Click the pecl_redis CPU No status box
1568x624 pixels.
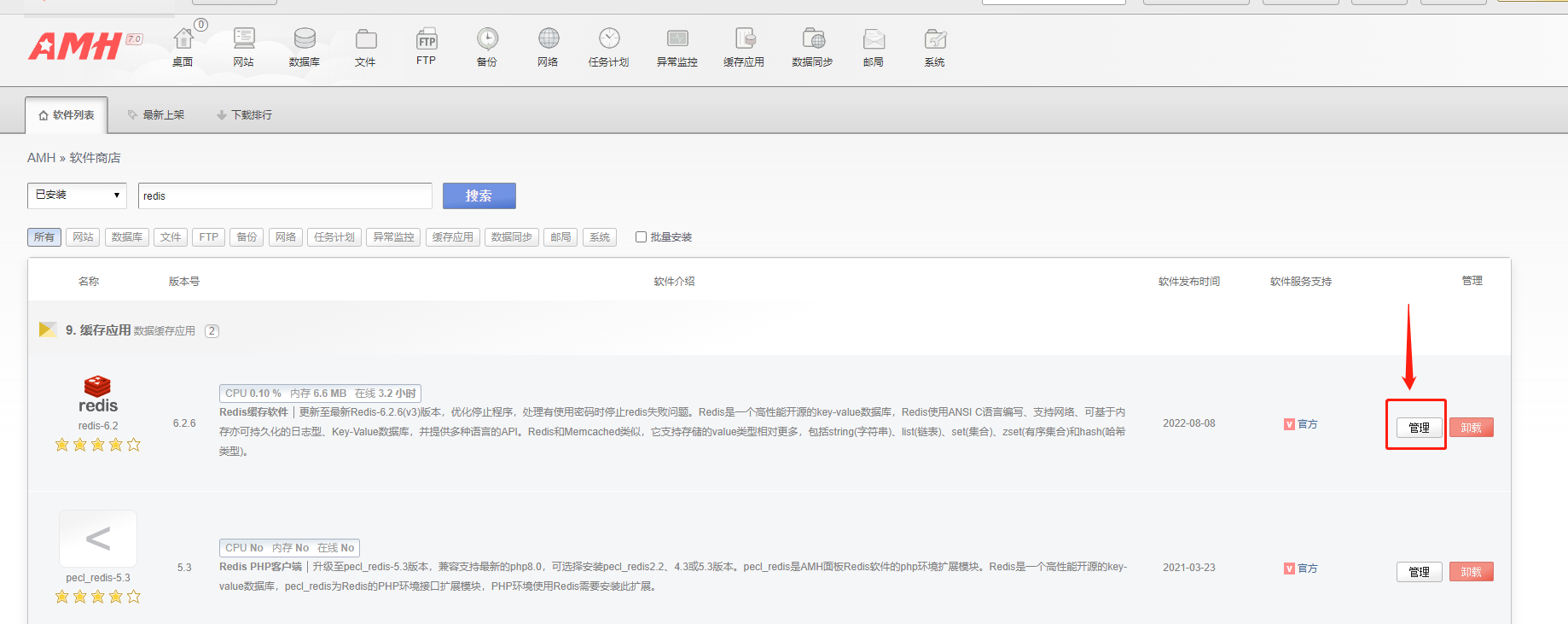tap(289, 548)
